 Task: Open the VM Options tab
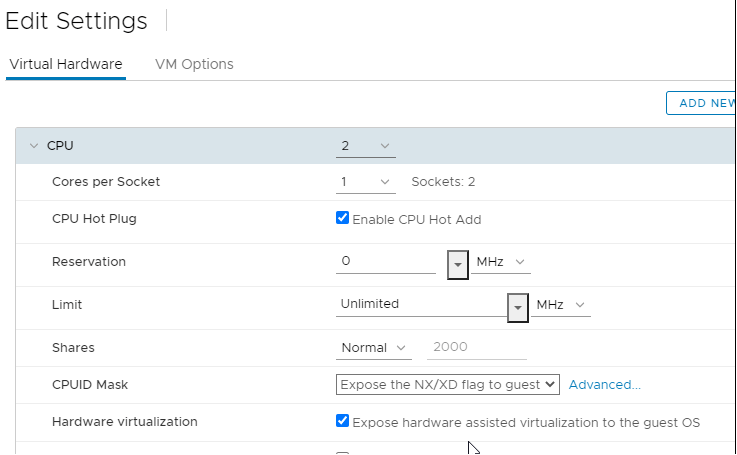(194, 64)
